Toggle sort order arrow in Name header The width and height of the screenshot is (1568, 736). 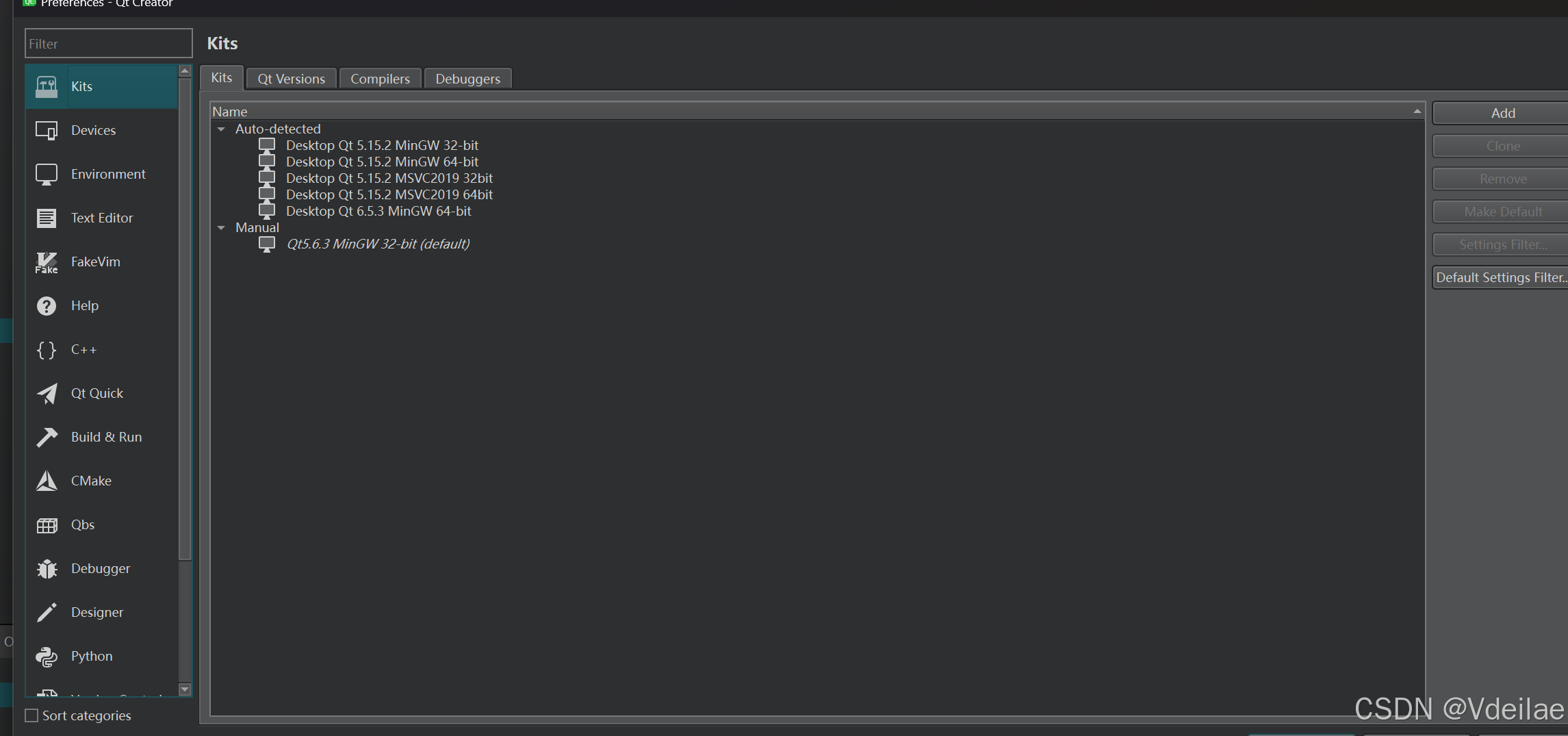tap(1417, 111)
